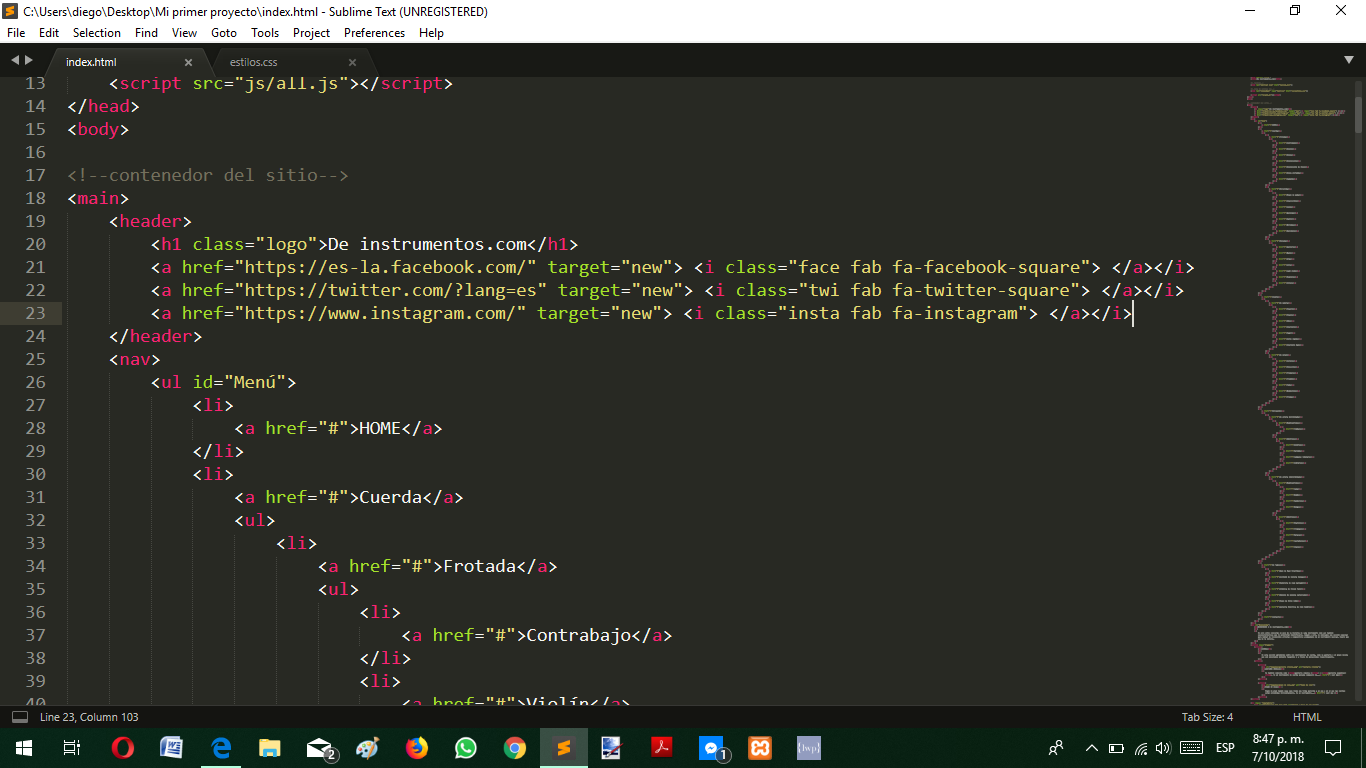
Task: Open the Project menu
Action: [x=312, y=33]
